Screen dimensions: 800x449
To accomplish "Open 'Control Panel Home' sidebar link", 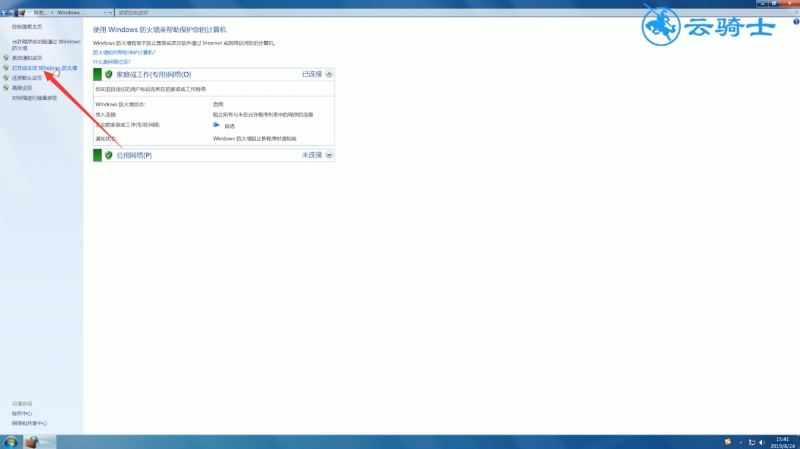I will click(x=27, y=27).
